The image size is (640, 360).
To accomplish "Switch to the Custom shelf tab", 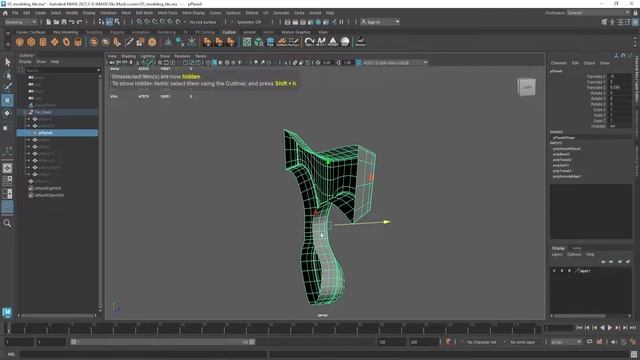I will tap(229, 32).
